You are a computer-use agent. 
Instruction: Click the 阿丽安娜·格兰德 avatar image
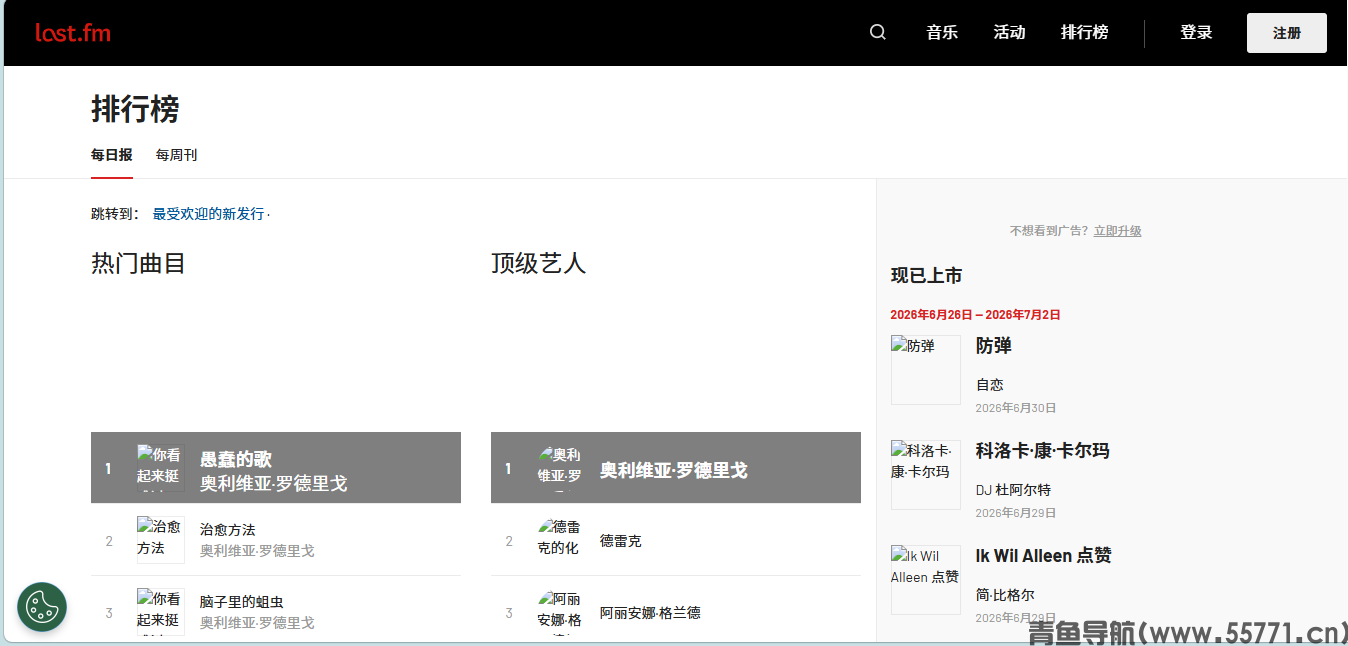561,612
